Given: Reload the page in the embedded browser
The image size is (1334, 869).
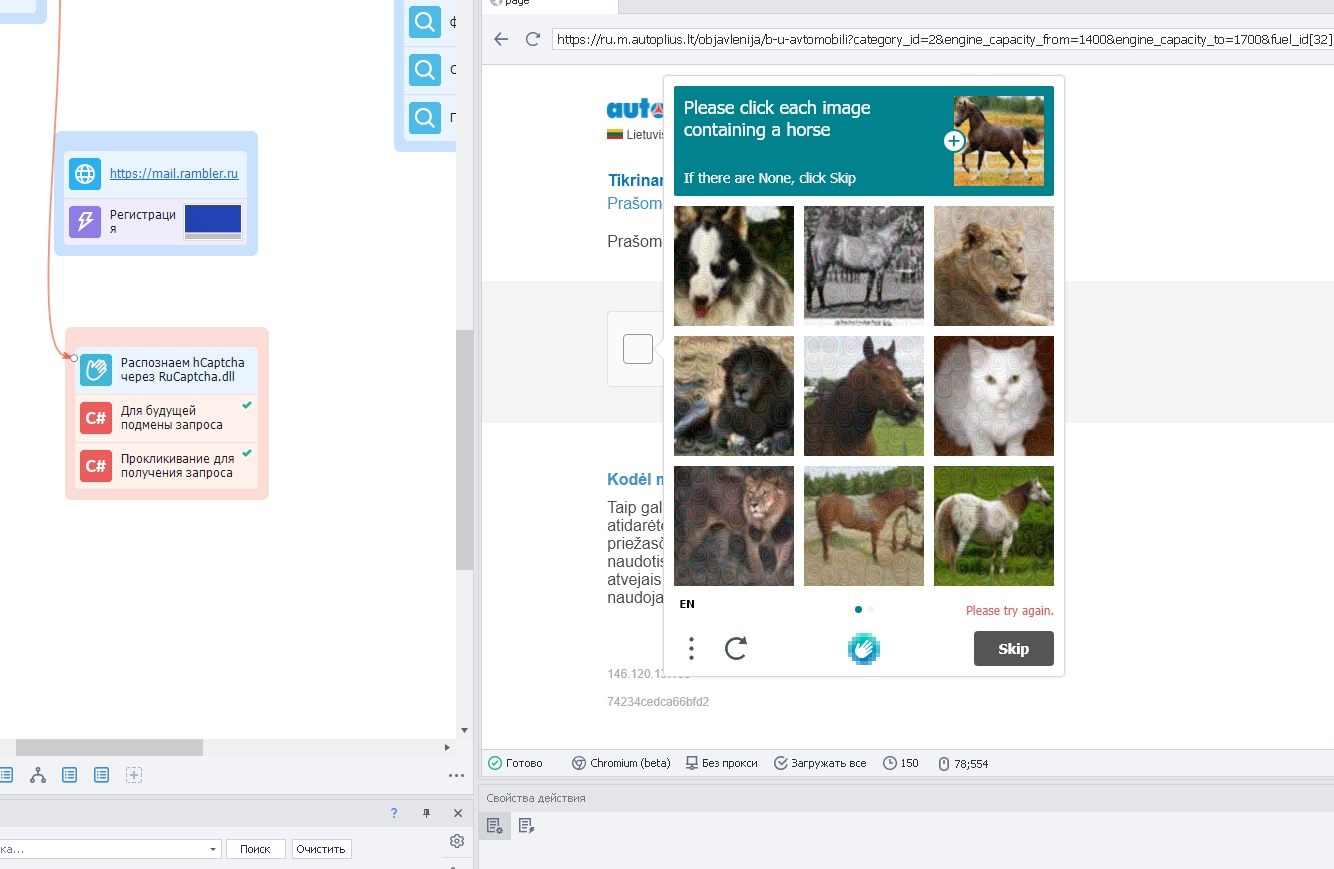Looking at the screenshot, I should (x=533, y=39).
